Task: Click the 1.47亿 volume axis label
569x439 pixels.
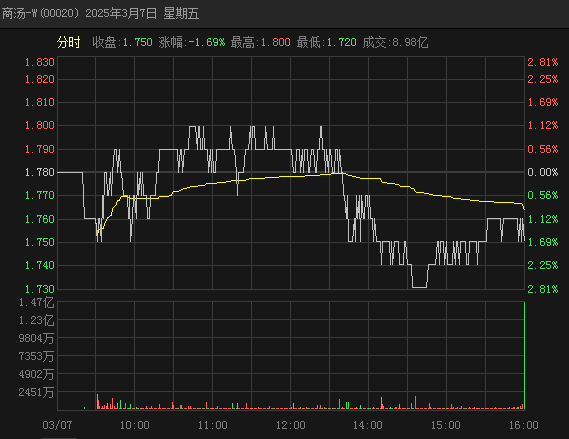Action: click(x=36, y=302)
